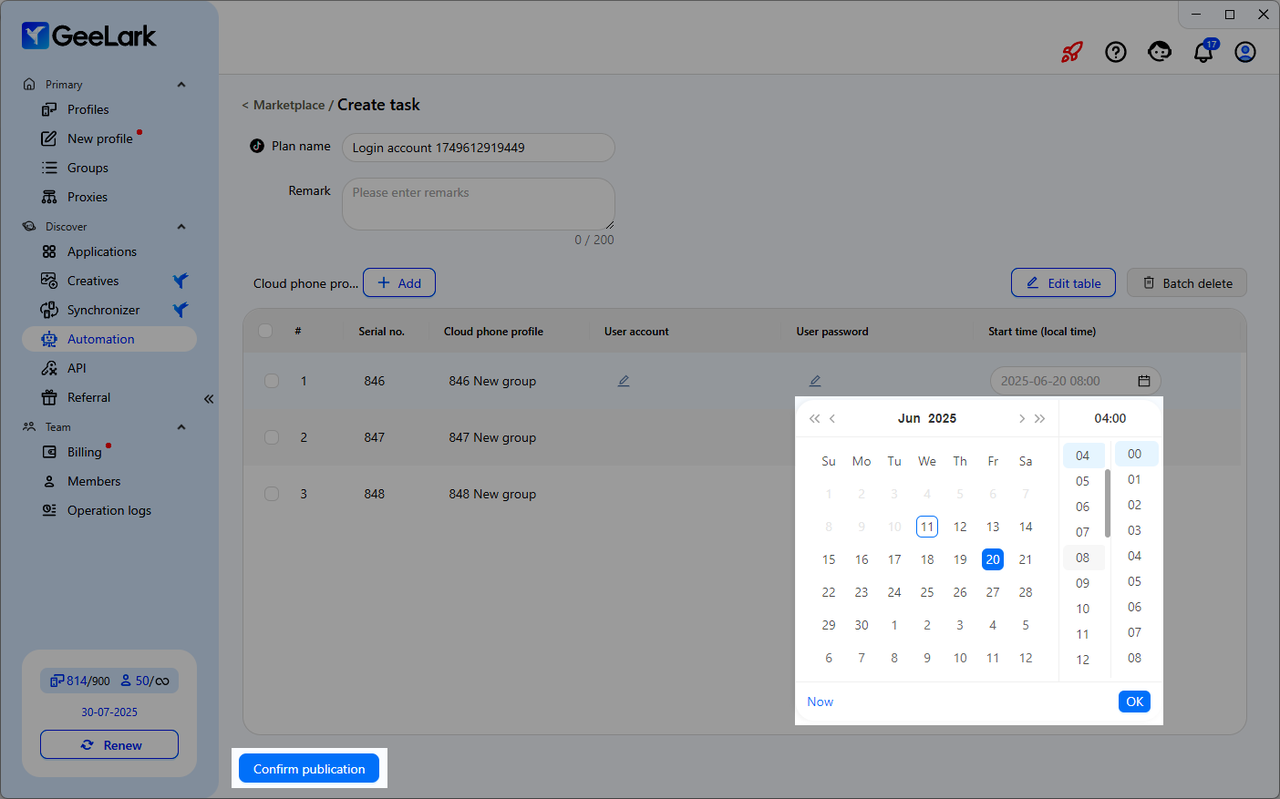The image size is (1280, 799).
Task: Click the hour column scrollbar
Action: (x=1107, y=503)
